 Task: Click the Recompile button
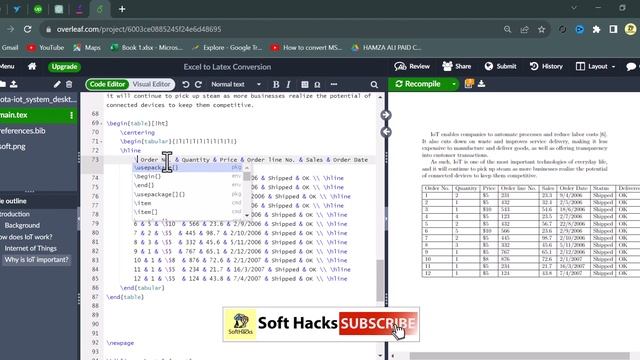point(418,84)
